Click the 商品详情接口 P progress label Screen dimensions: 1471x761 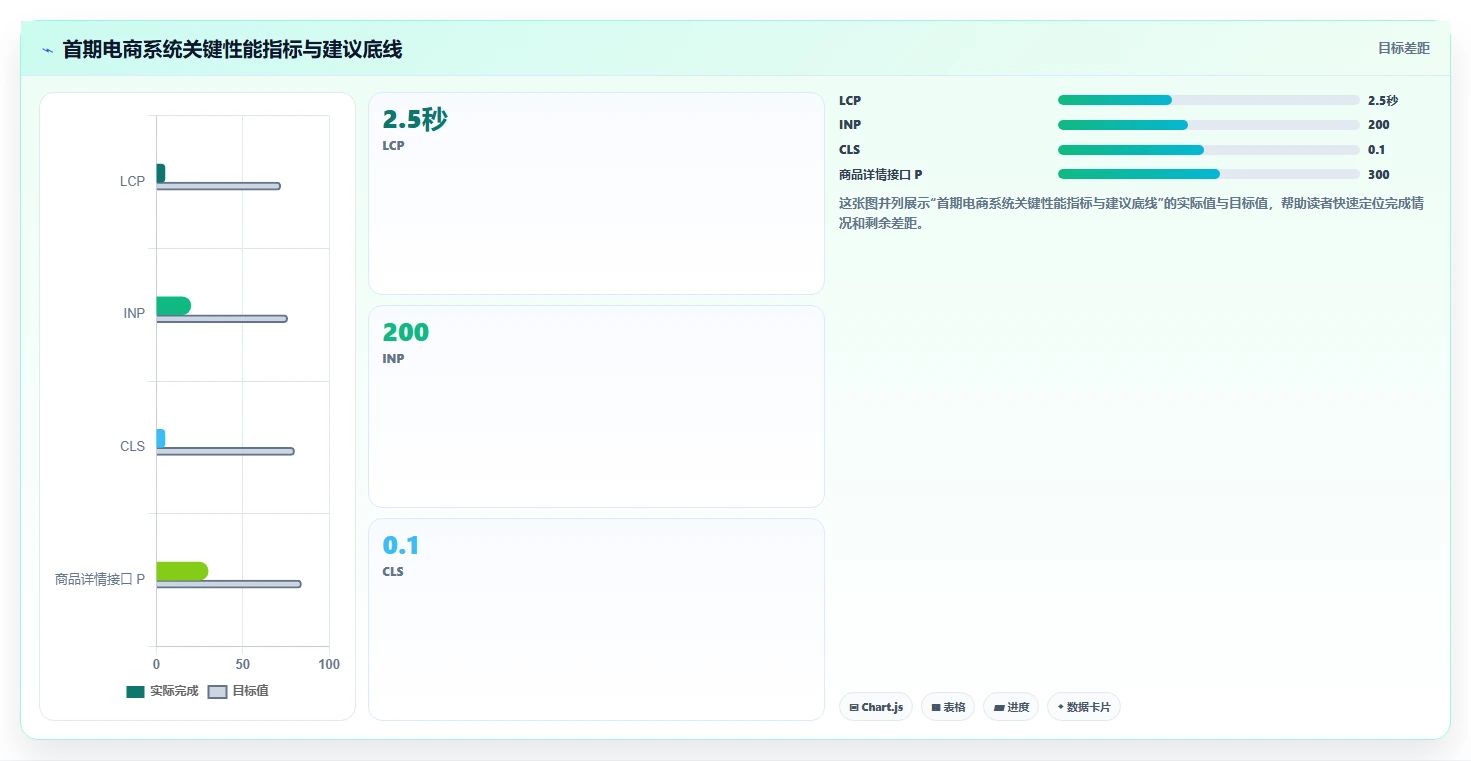[881, 174]
